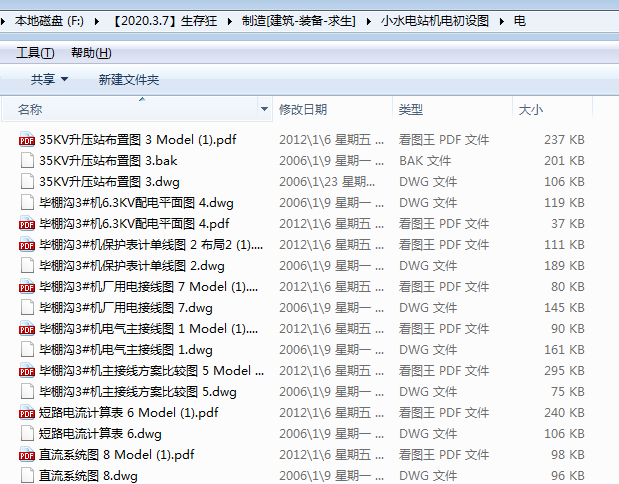Click the 237 KB size cell
The image size is (619, 484).
[564, 140]
